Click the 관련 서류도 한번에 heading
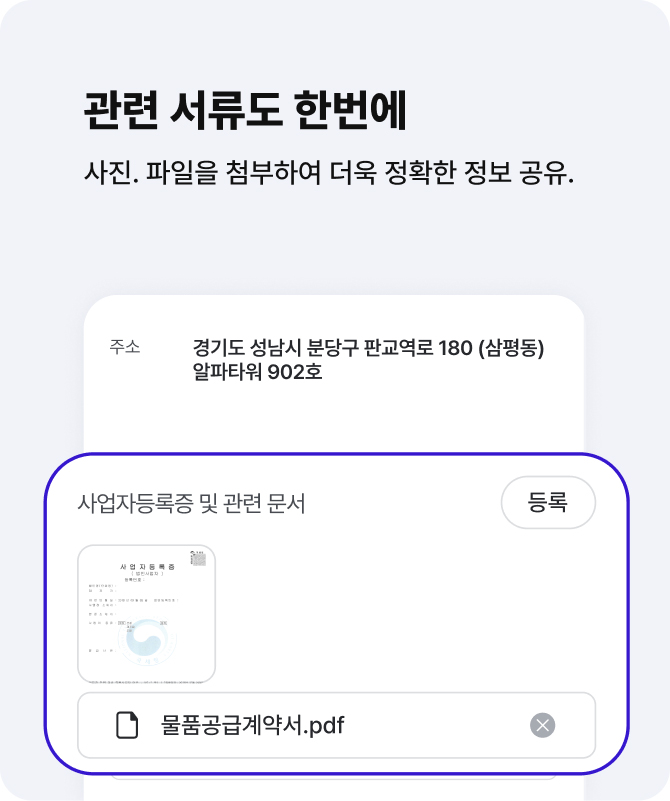Screen dimensions: 670x801 (x=245, y=110)
